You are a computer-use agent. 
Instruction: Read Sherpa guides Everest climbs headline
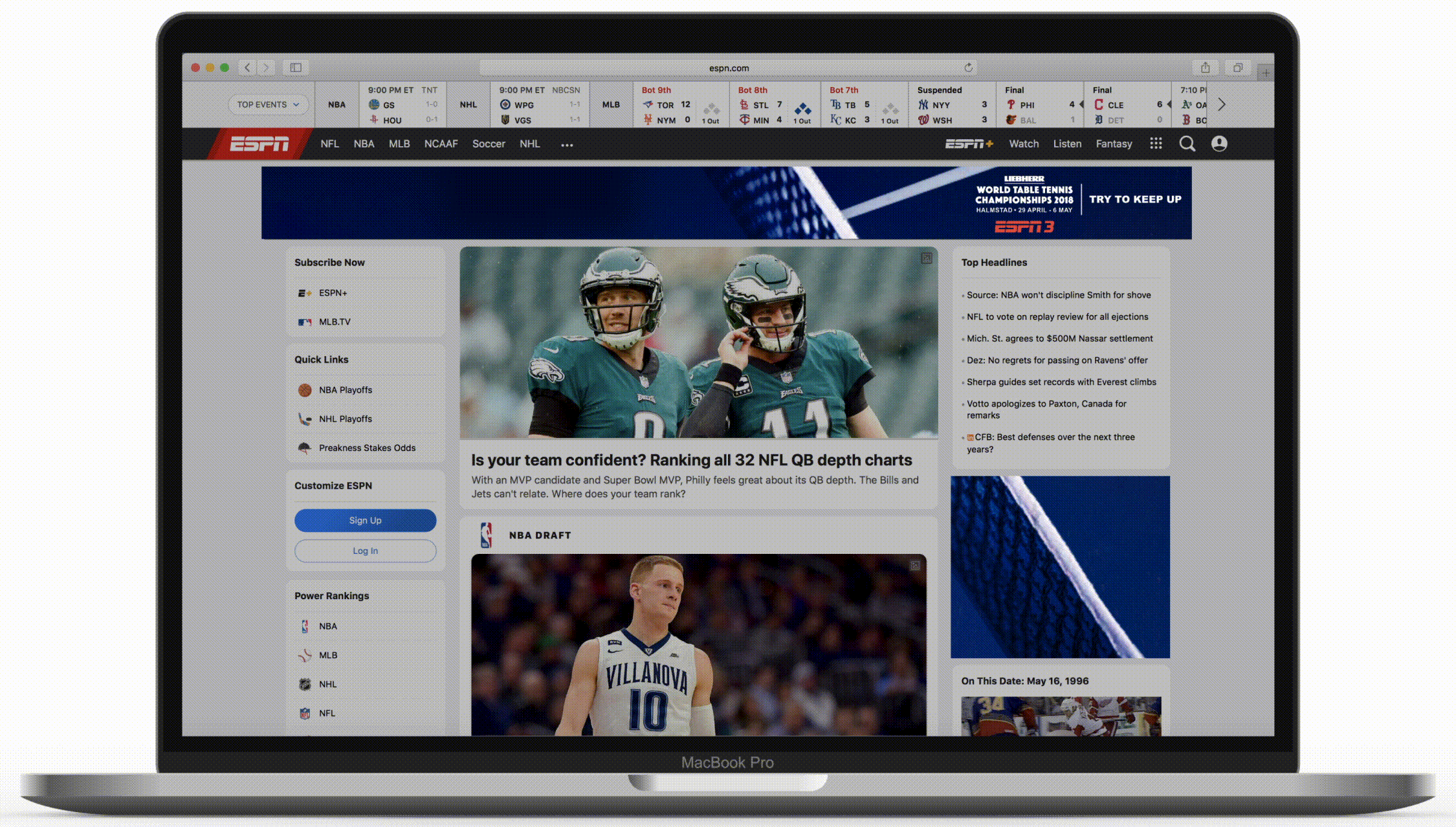1061,382
